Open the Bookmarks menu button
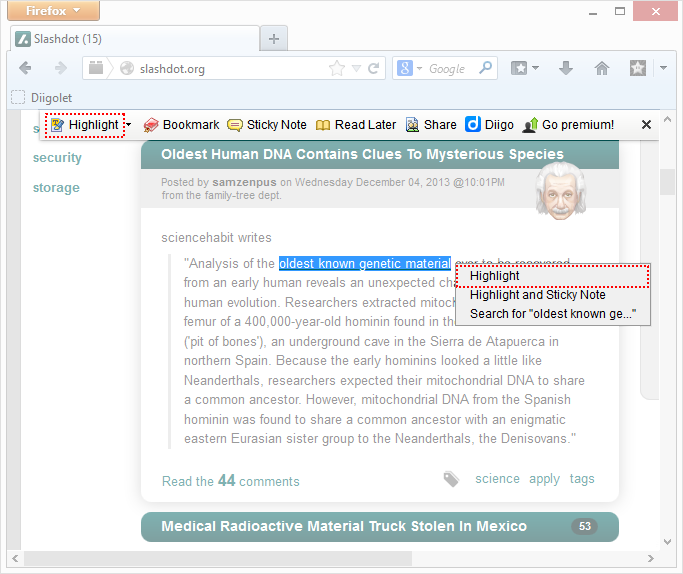 [x=524, y=68]
